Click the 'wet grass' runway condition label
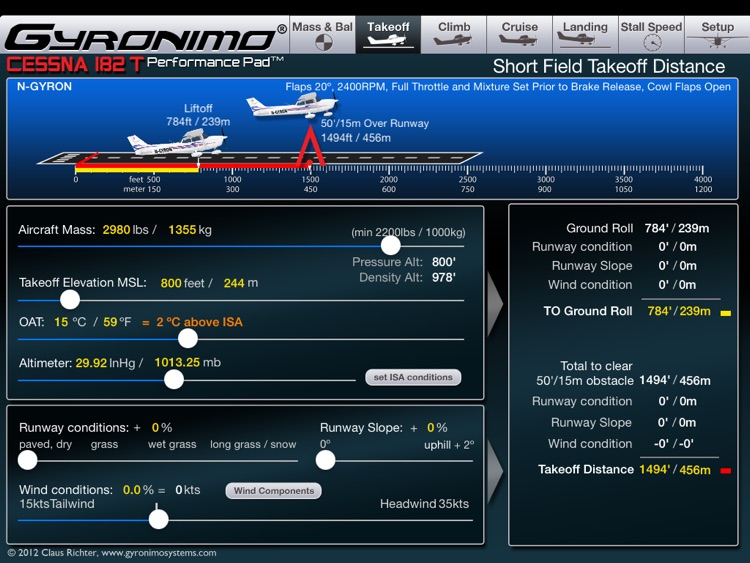 172,444
